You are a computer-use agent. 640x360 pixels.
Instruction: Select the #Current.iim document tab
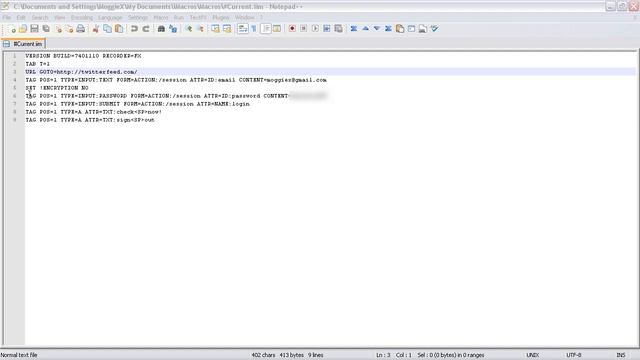(x=24, y=44)
